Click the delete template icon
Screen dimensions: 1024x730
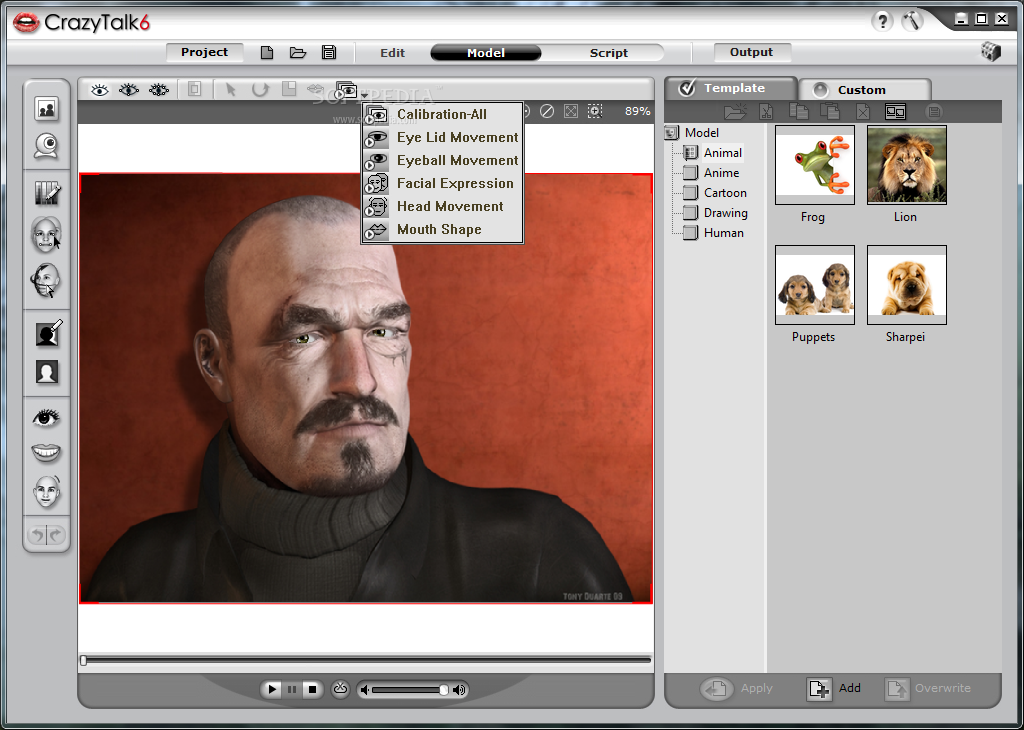click(862, 112)
